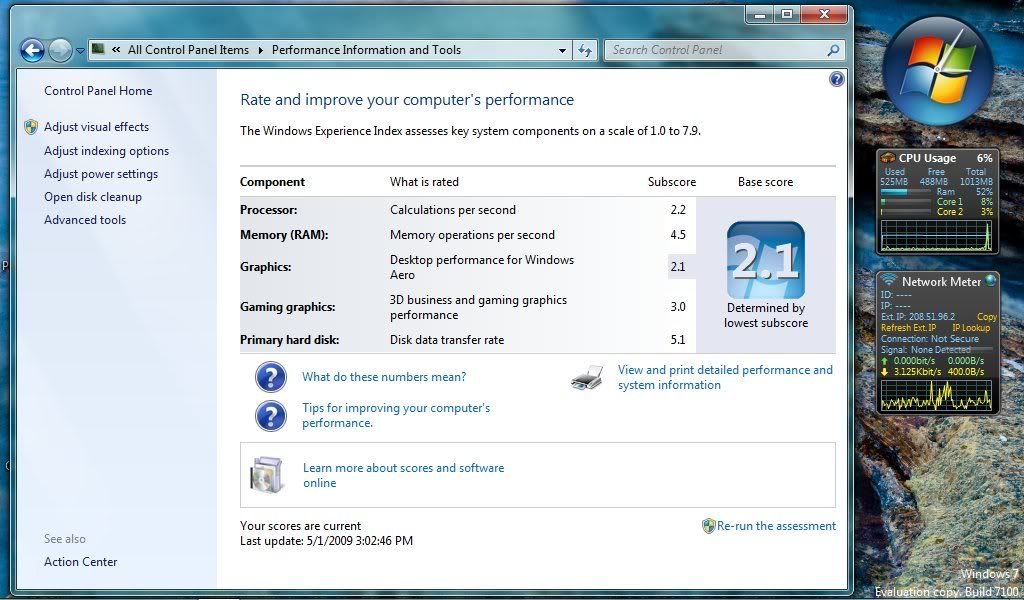
Task: Click the yellow download arrow in Network Meter
Action: (885, 371)
